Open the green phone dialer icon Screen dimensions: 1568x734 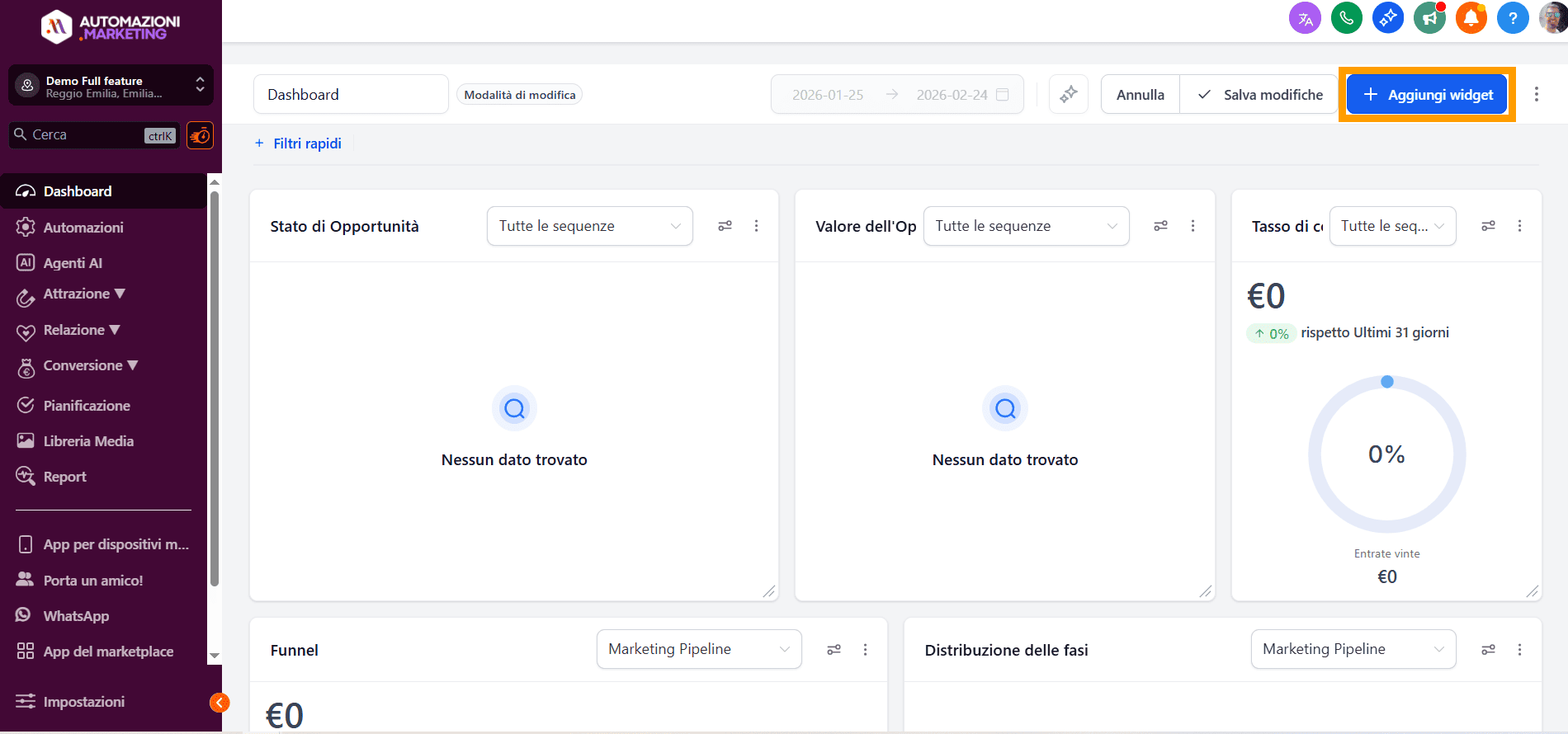pyautogui.click(x=1346, y=18)
